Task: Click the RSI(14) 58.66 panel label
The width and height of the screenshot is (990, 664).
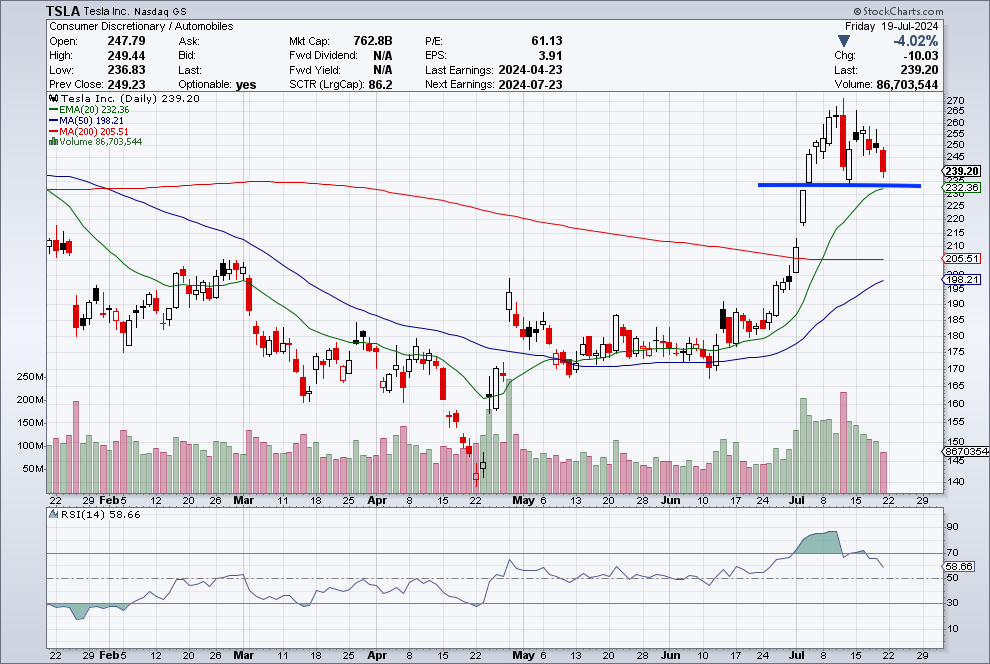Action: tap(101, 514)
